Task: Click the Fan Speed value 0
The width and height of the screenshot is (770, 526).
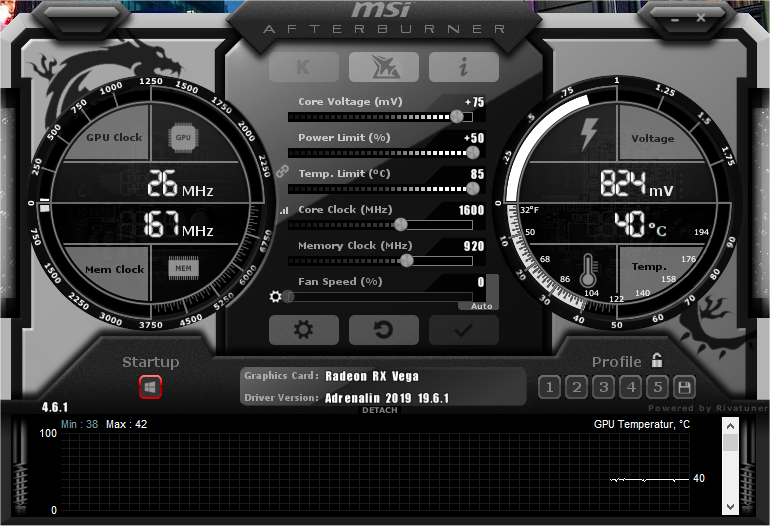Action: 481,282
